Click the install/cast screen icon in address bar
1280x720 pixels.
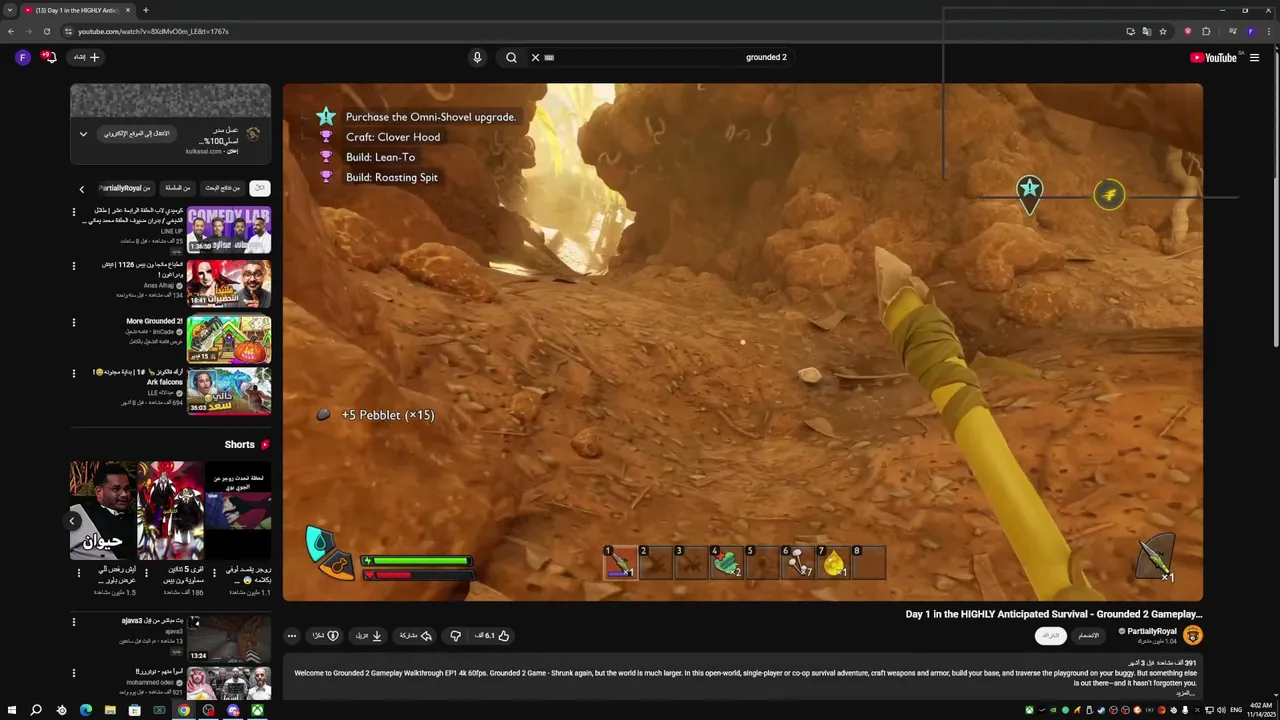click(1130, 31)
